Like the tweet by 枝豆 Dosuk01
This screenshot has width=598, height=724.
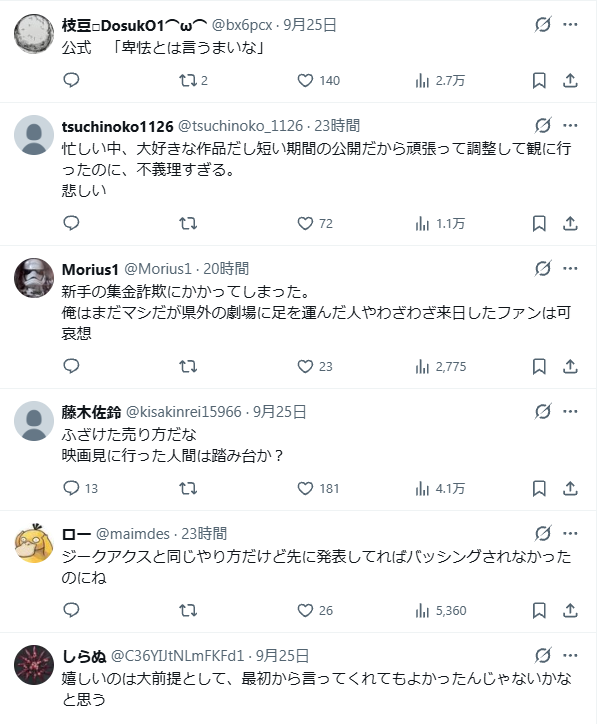coord(318,81)
